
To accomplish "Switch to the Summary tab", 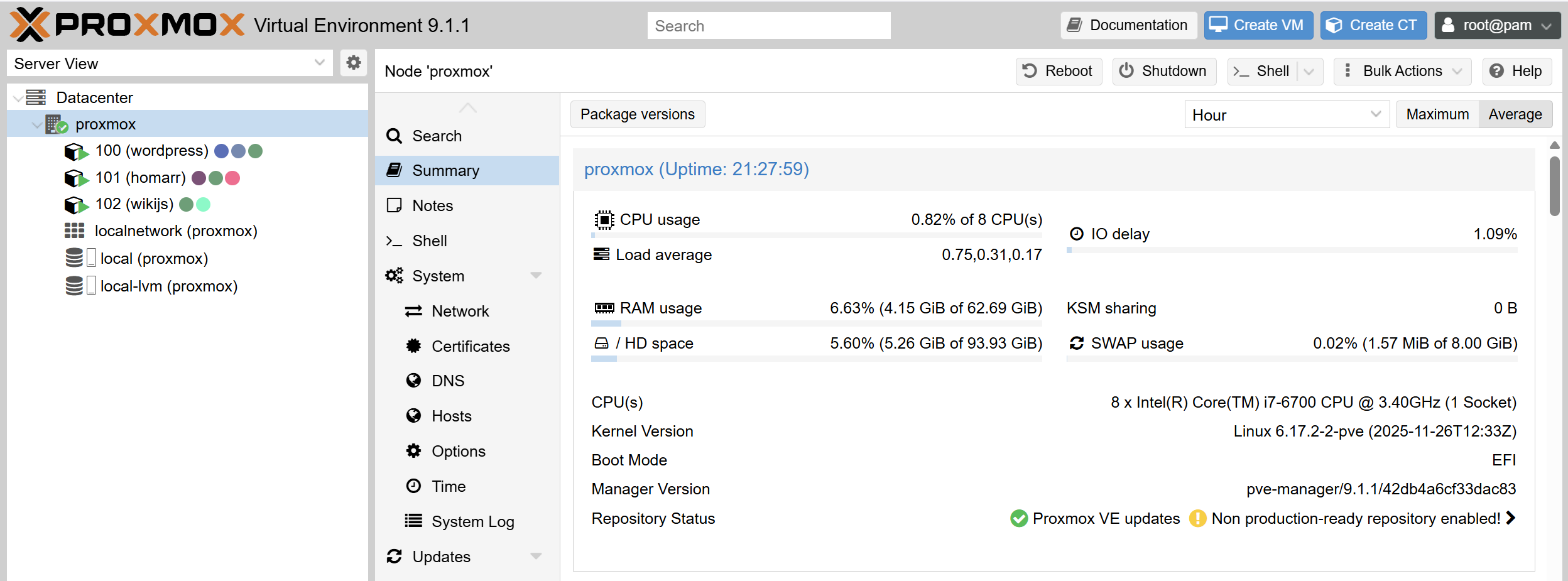I will tap(445, 170).
